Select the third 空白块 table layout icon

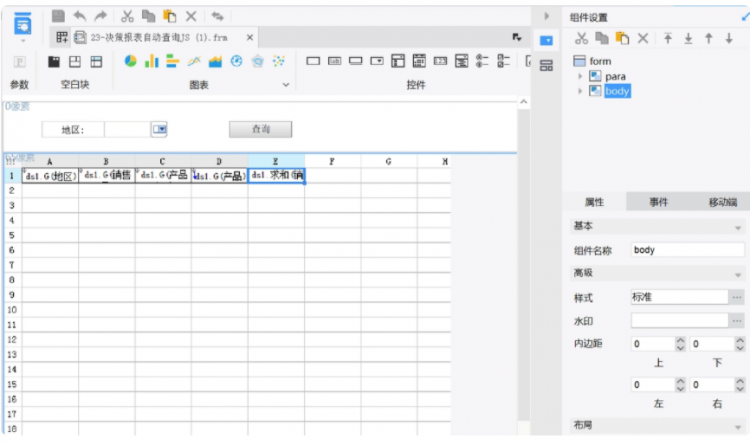97,61
